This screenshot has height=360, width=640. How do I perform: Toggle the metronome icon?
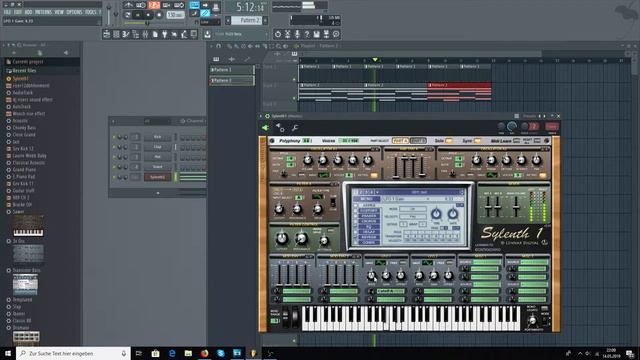(128, 5)
